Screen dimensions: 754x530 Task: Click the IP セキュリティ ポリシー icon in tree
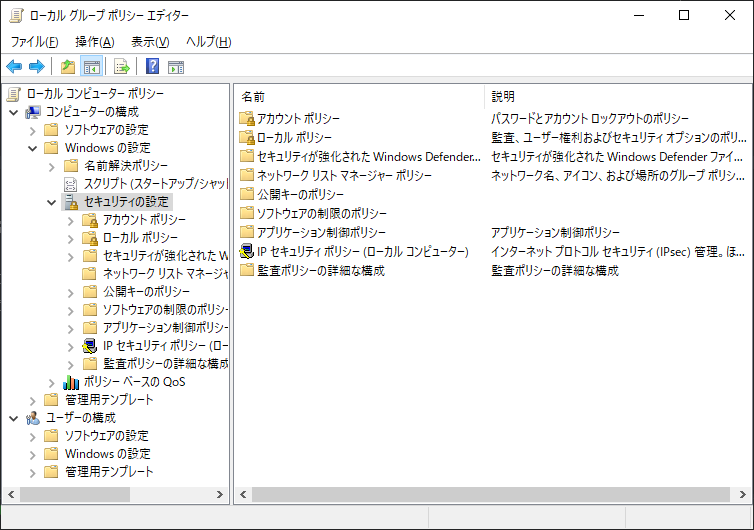pyautogui.click(x=89, y=346)
